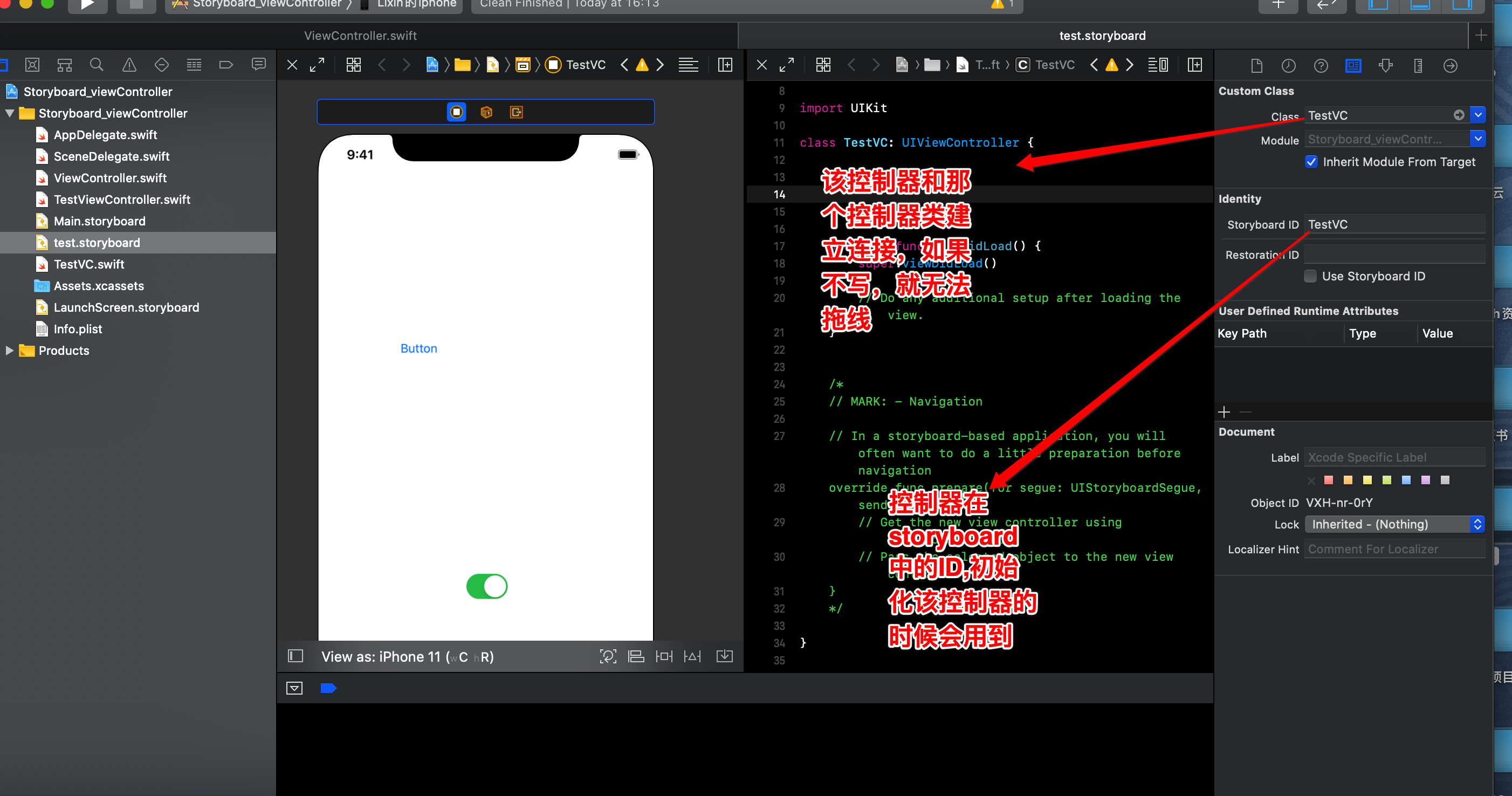Open the Library with the plus button
The image size is (1512, 796).
click(1279, 5)
